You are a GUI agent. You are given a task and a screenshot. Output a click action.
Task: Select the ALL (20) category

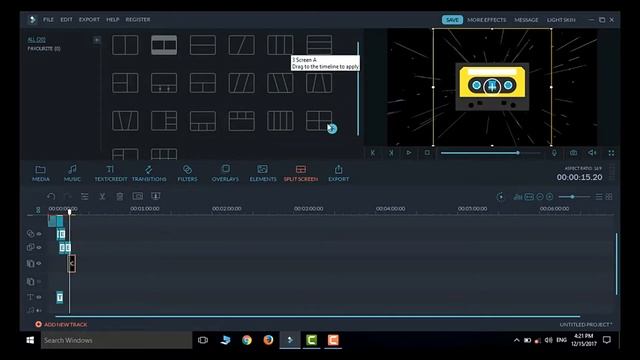click(x=36, y=40)
